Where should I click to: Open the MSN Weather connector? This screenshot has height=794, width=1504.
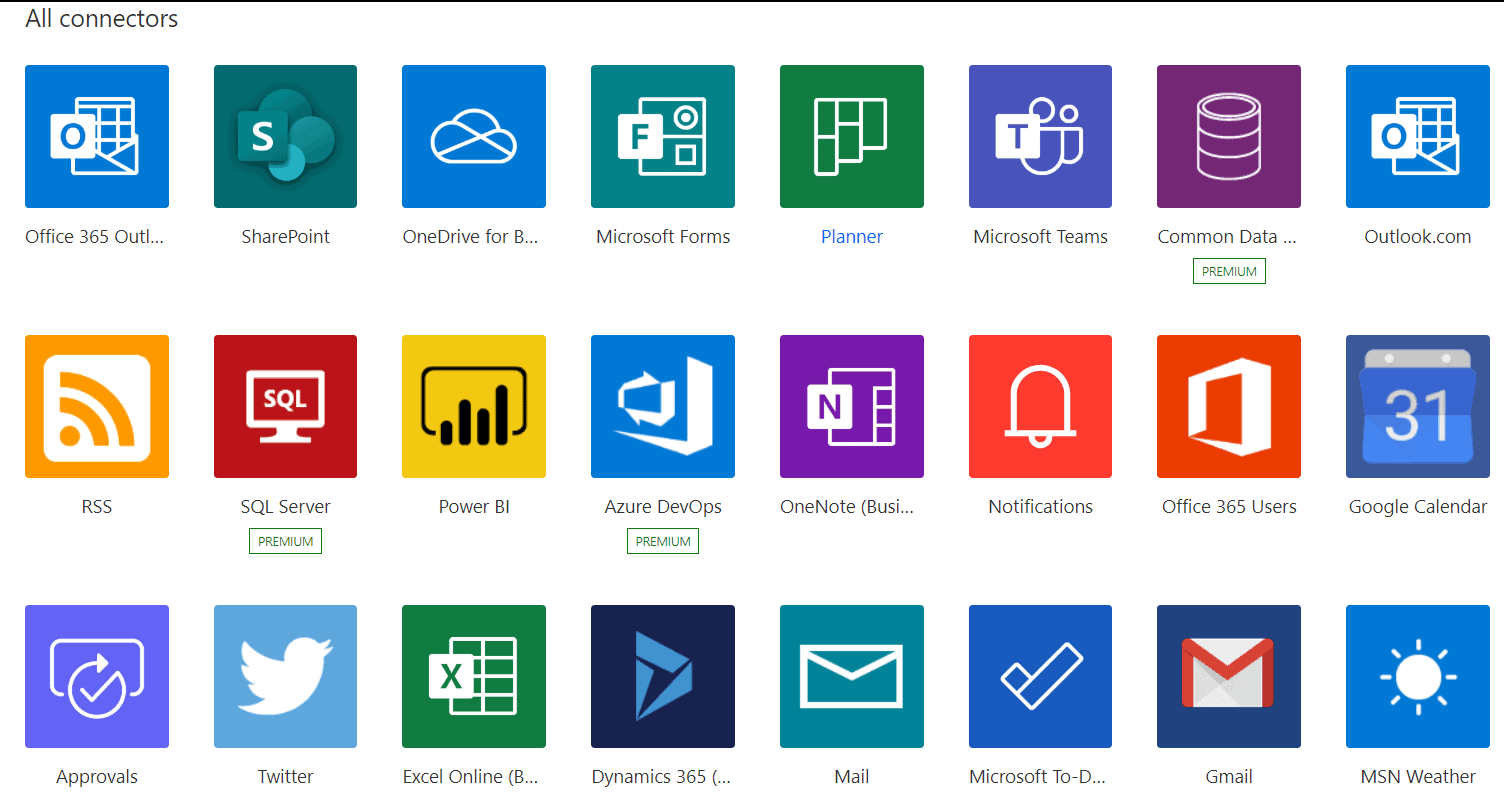[x=1417, y=676]
